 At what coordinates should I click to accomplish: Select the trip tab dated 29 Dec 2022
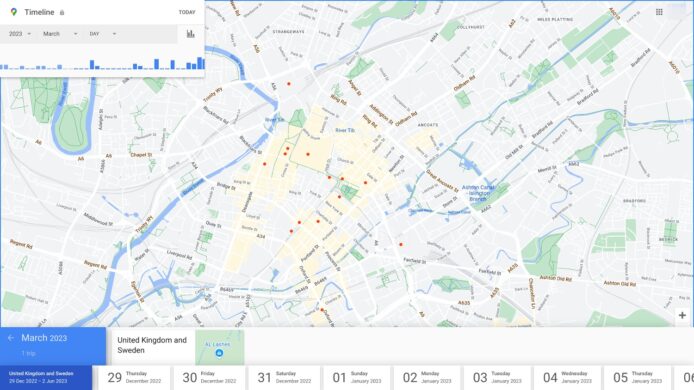tap(46, 378)
